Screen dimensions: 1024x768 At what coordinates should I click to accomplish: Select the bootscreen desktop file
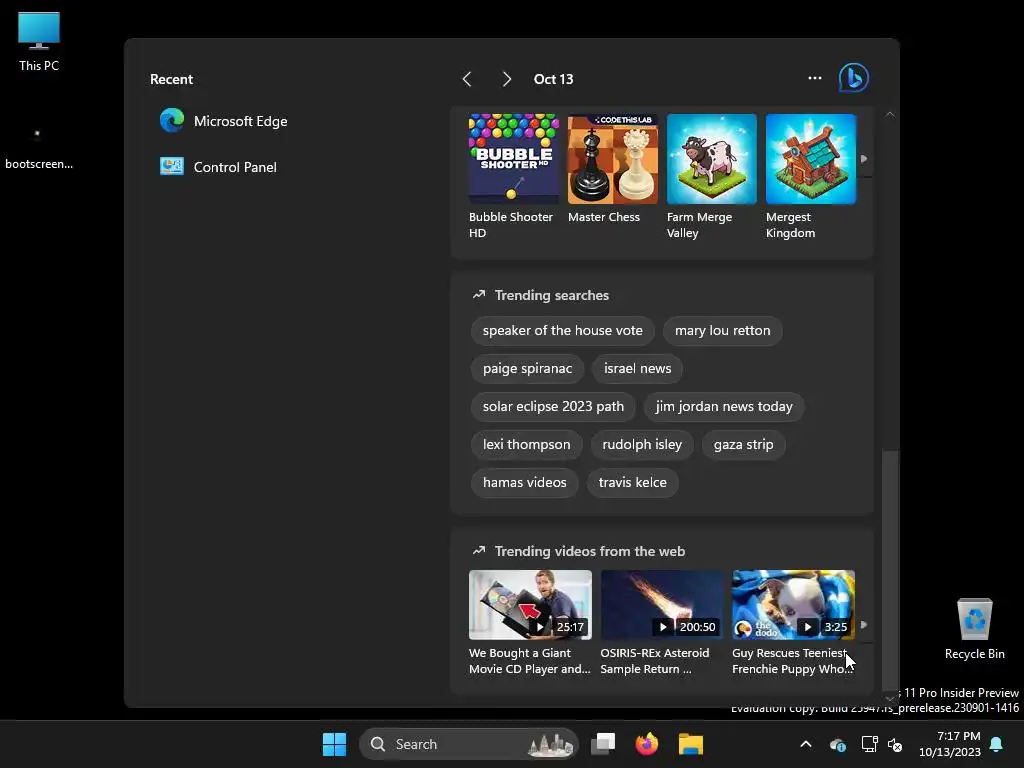click(39, 150)
